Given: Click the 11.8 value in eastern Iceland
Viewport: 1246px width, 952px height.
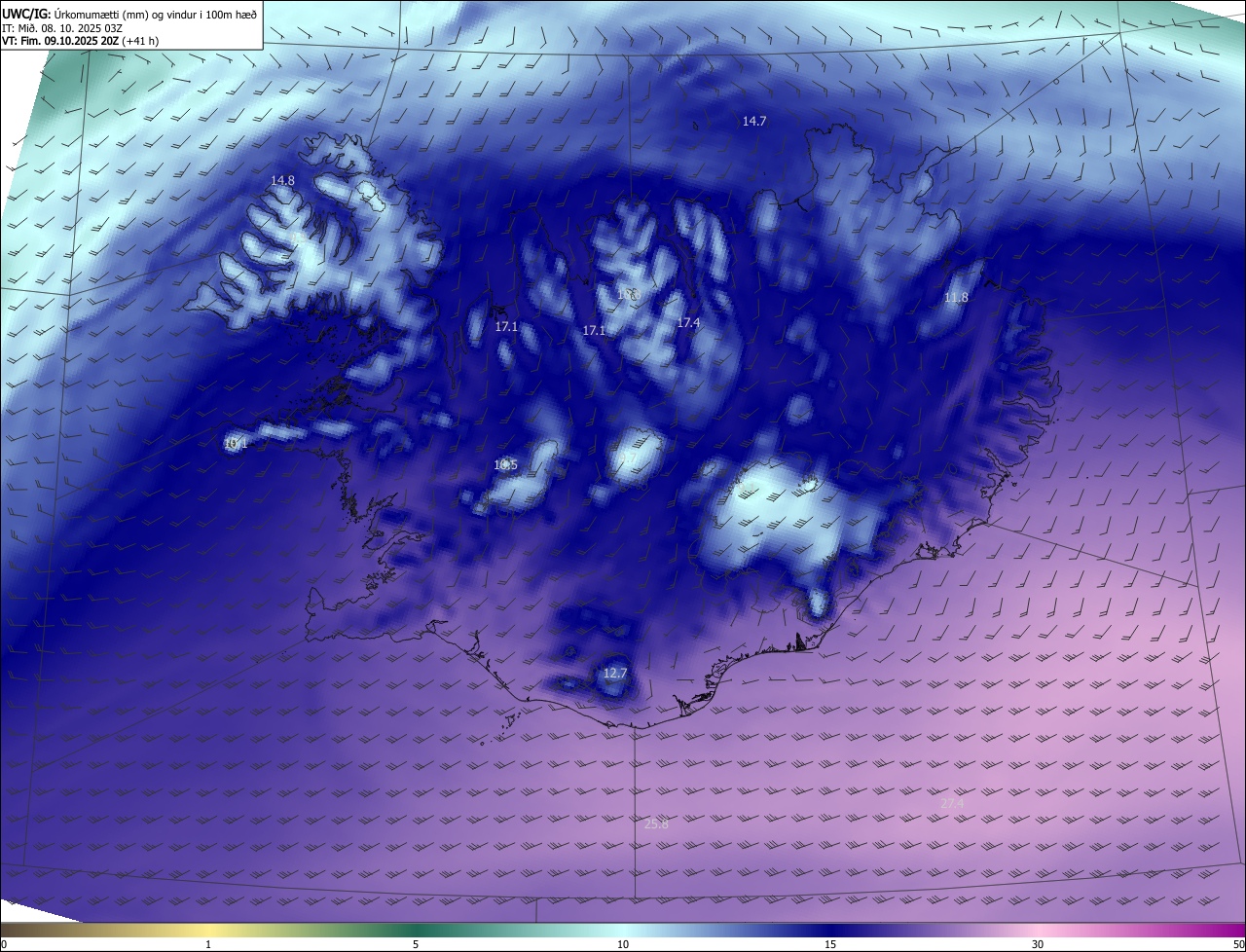Looking at the screenshot, I should [x=957, y=298].
